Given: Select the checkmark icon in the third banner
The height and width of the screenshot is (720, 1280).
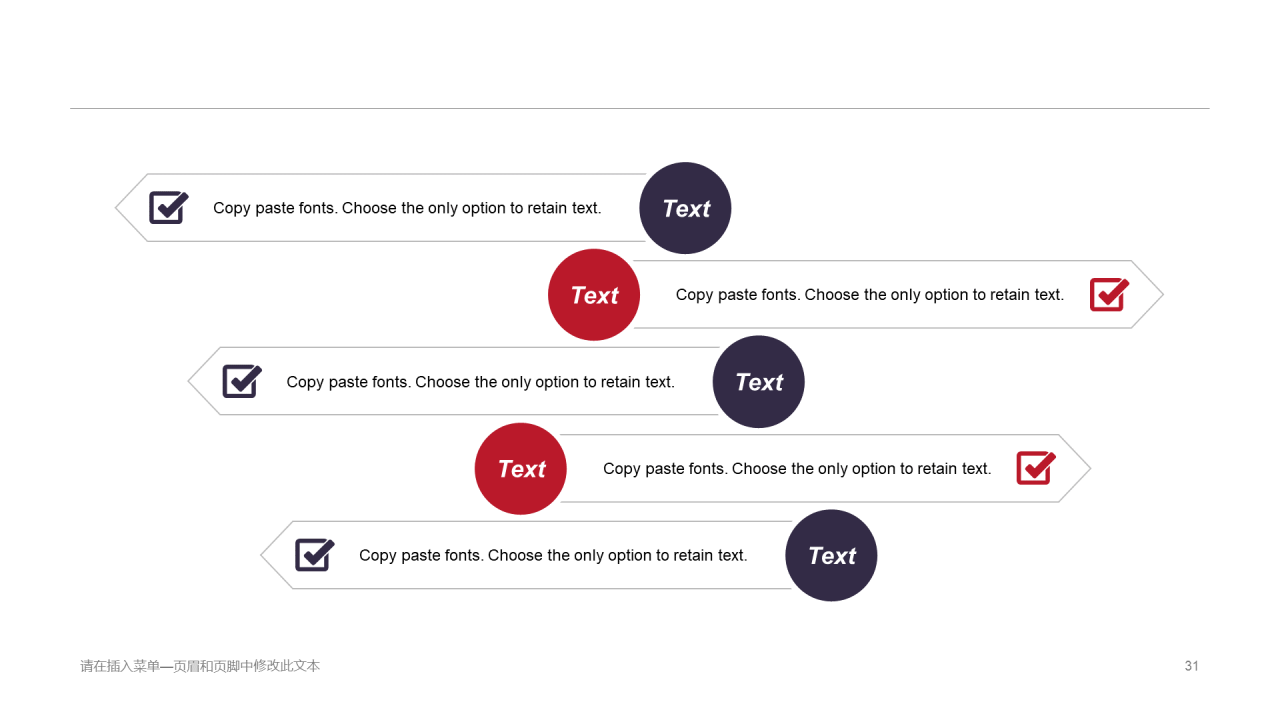Looking at the screenshot, I should click(241, 381).
